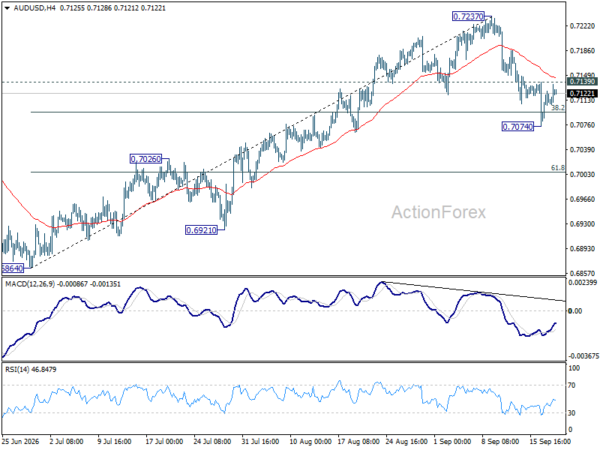Click the ActionForex watermark
Screen dimensions: 600x450
[x=439, y=212]
